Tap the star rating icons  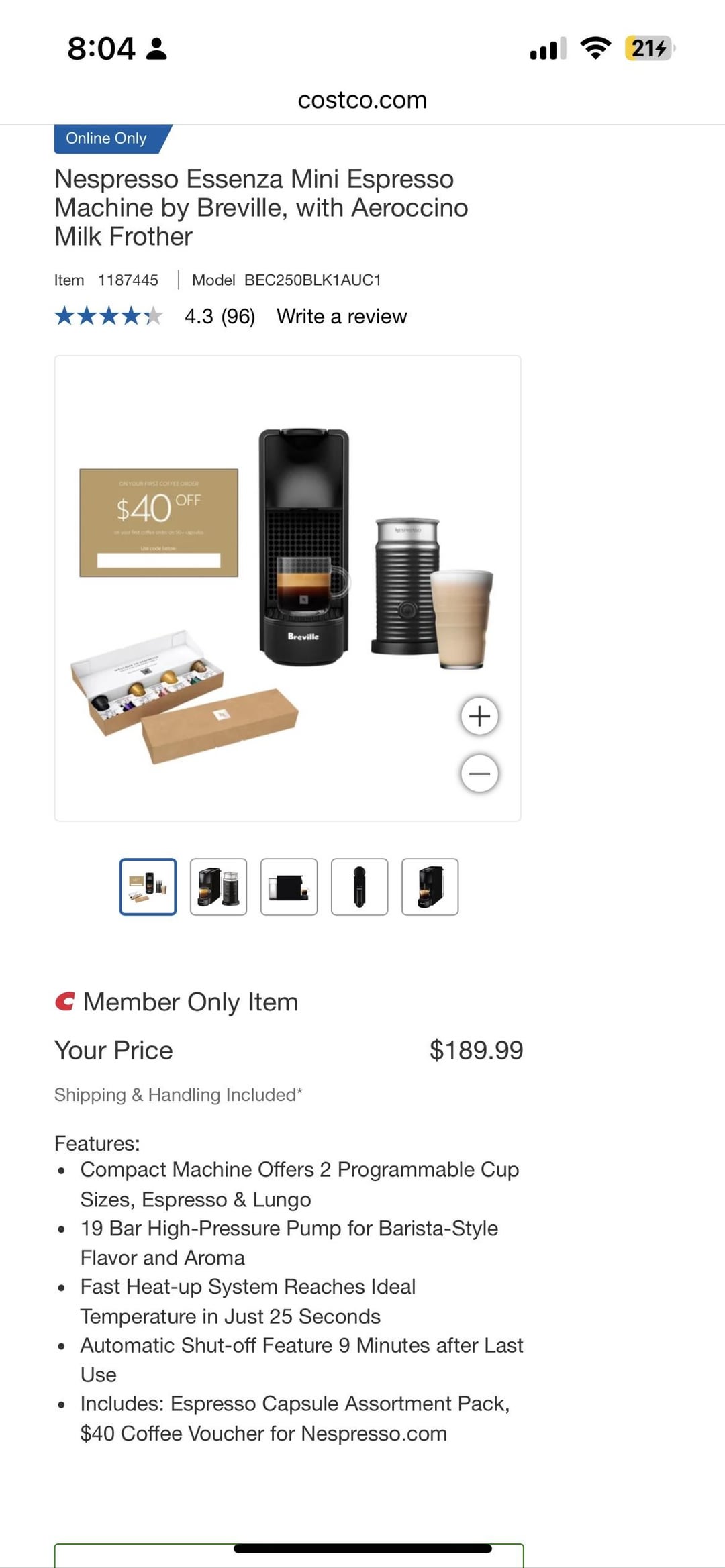[108, 316]
